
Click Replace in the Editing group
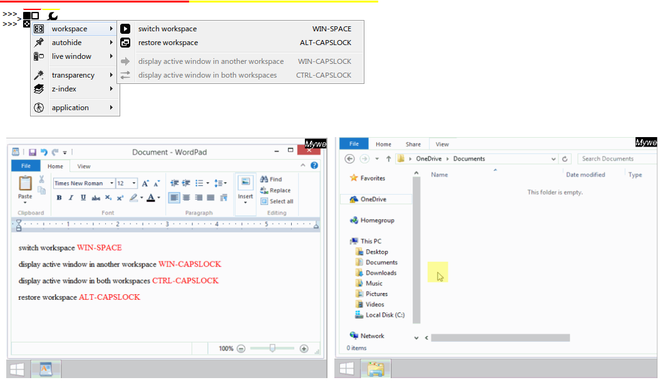click(x=275, y=190)
